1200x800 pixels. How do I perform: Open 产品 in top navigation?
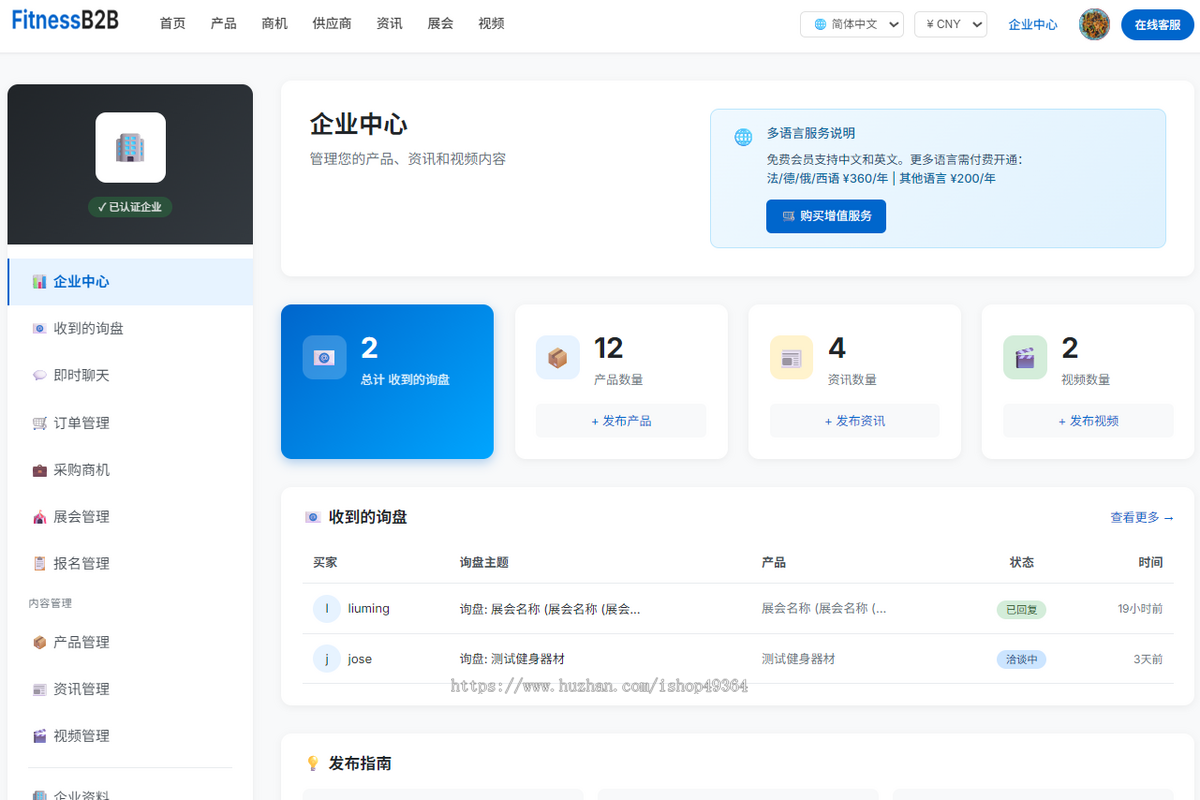224,24
